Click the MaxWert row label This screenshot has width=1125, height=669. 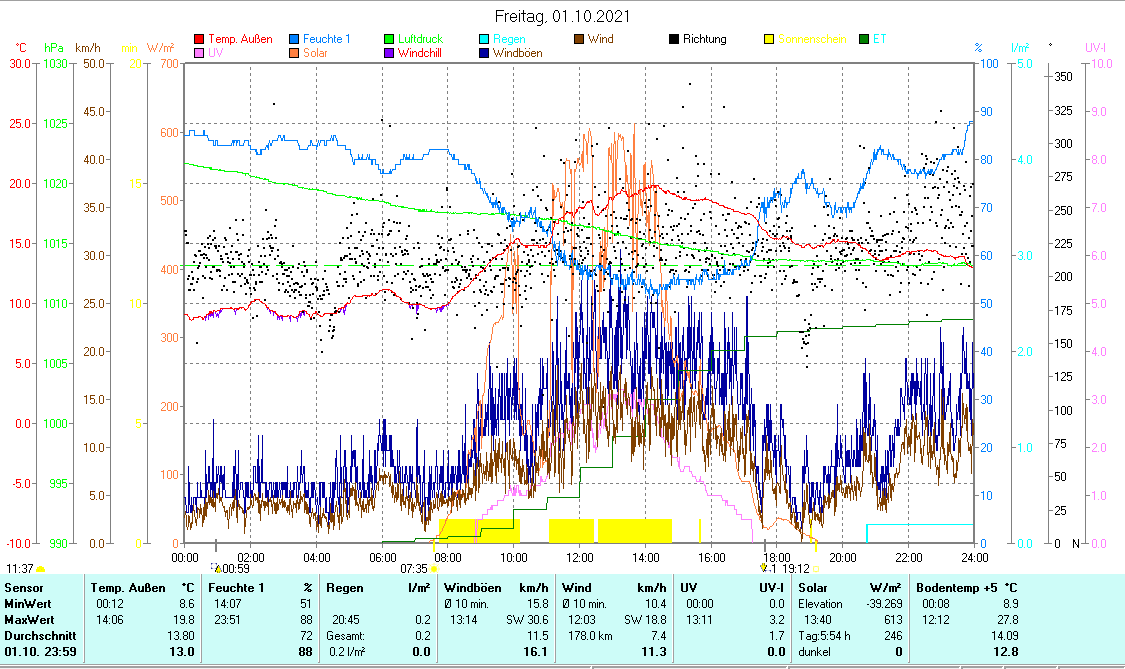coord(28,619)
